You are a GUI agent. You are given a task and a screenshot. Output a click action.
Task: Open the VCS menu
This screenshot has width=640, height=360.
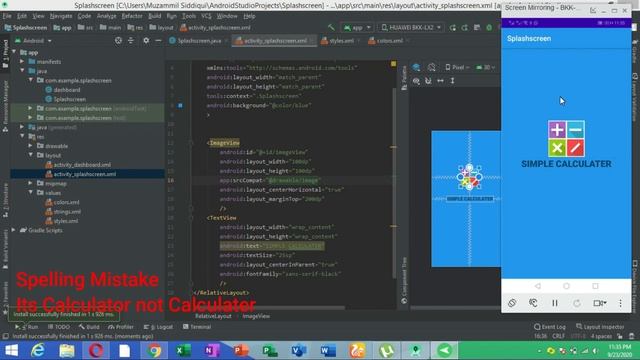click(206, 16)
